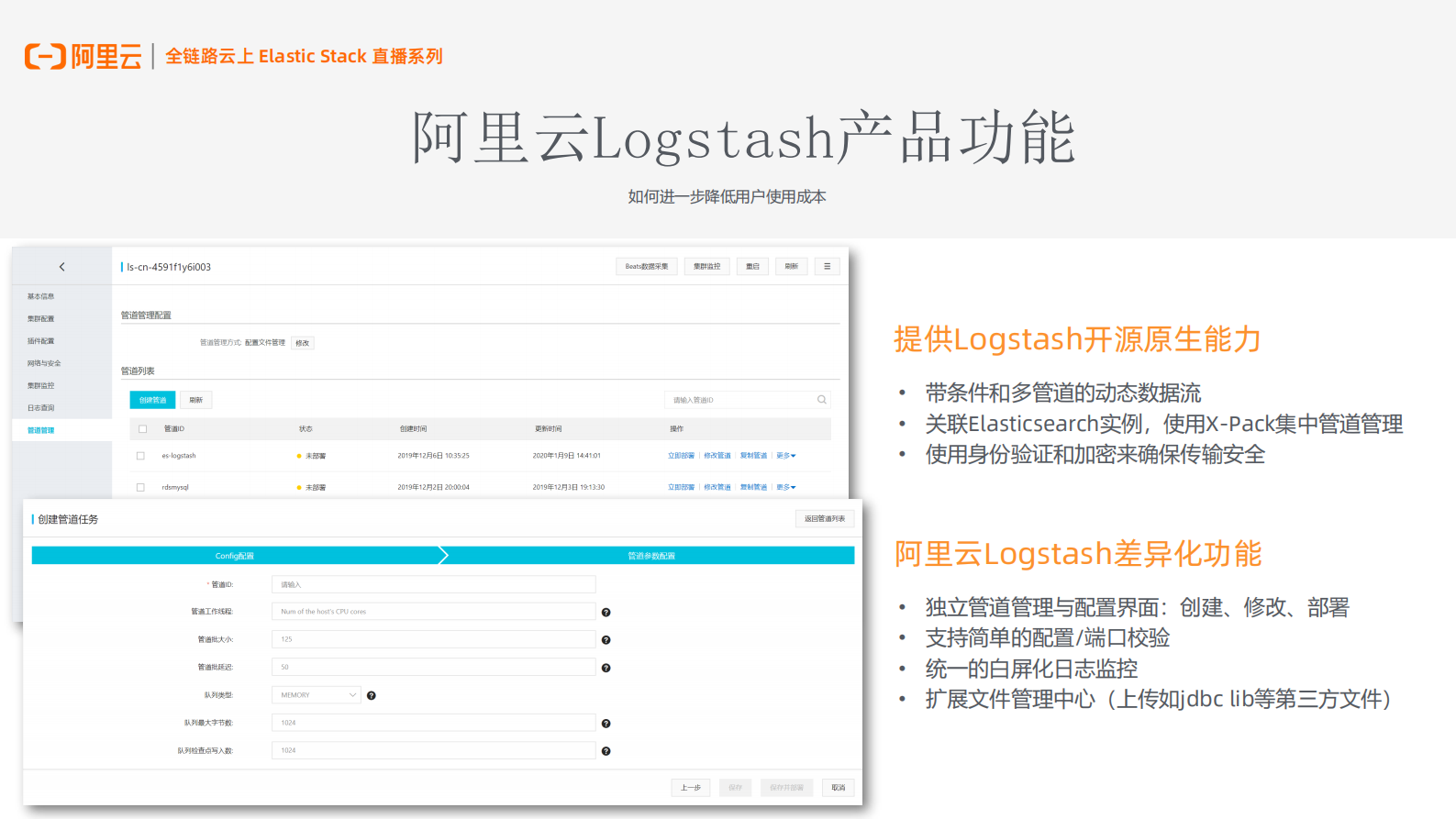The height and width of the screenshot is (819, 1456).
Task: Expand 更多 menu for es-logstash row
Action: pyautogui.click(x=786, y=456)
